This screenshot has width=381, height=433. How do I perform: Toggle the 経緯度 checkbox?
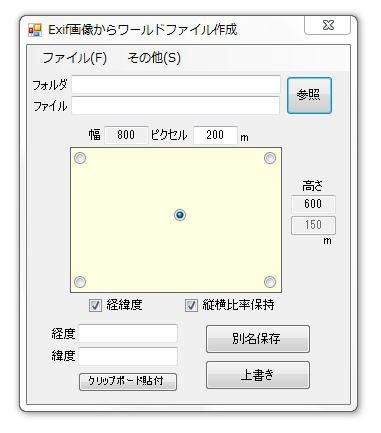click(95, 305)
